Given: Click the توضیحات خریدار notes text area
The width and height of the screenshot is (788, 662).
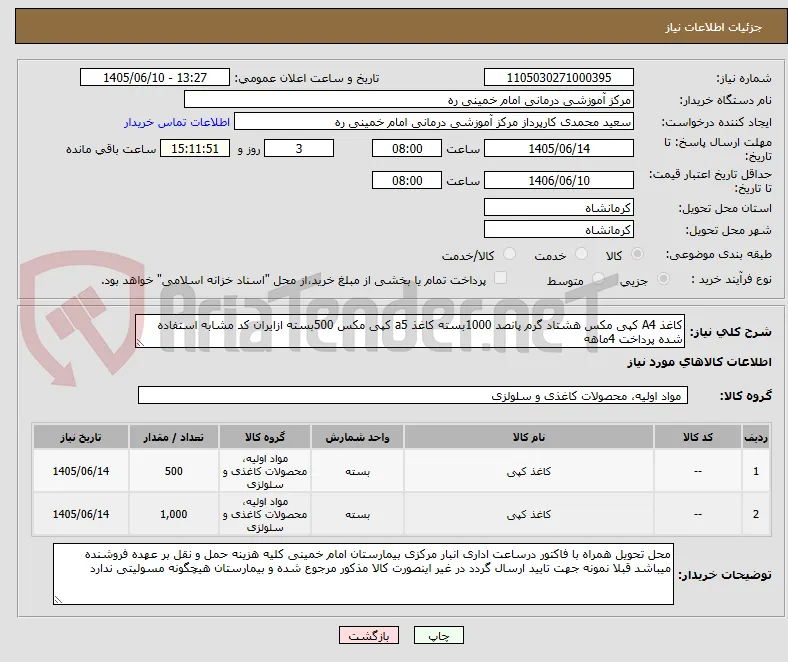Looking at the screenshot, I should click(363, 574).
